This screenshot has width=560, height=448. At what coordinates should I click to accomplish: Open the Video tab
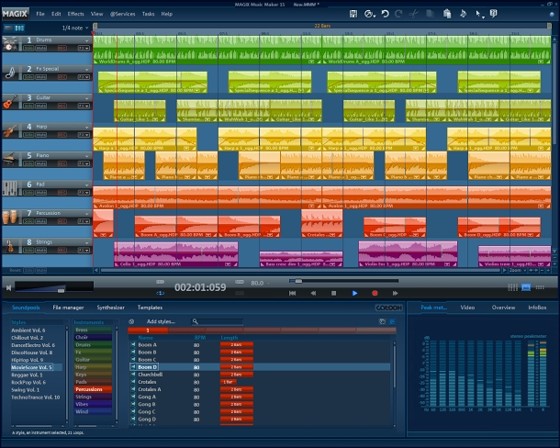[x=468, y=308]
